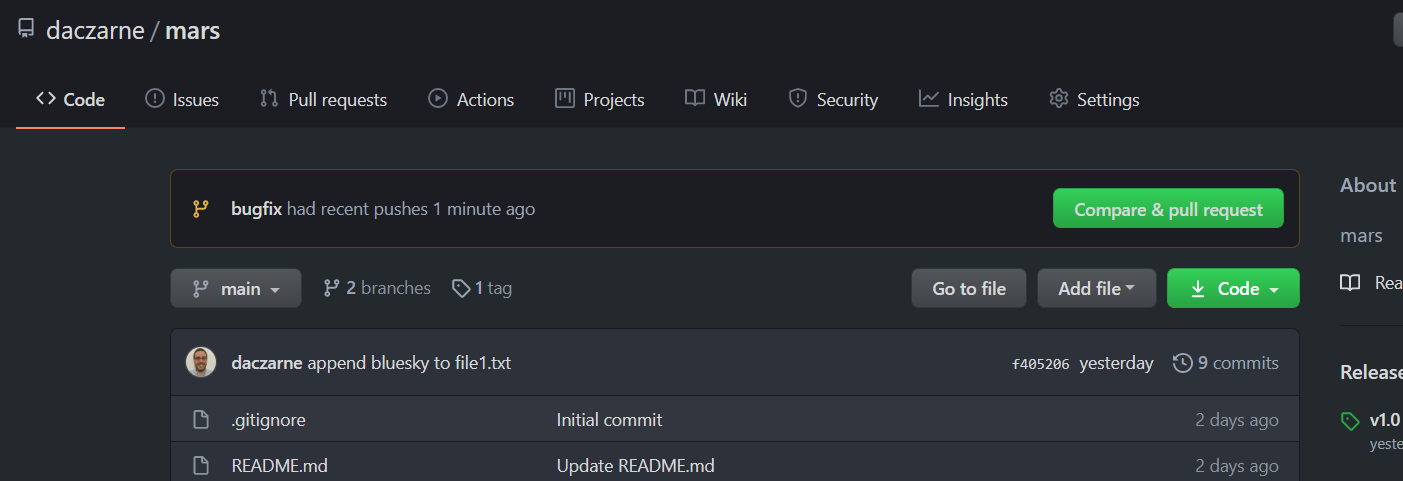This screenshot has height=481, width=1403.
Task: Click the daczarne avatar thumbnail
Action: point(201,363)
